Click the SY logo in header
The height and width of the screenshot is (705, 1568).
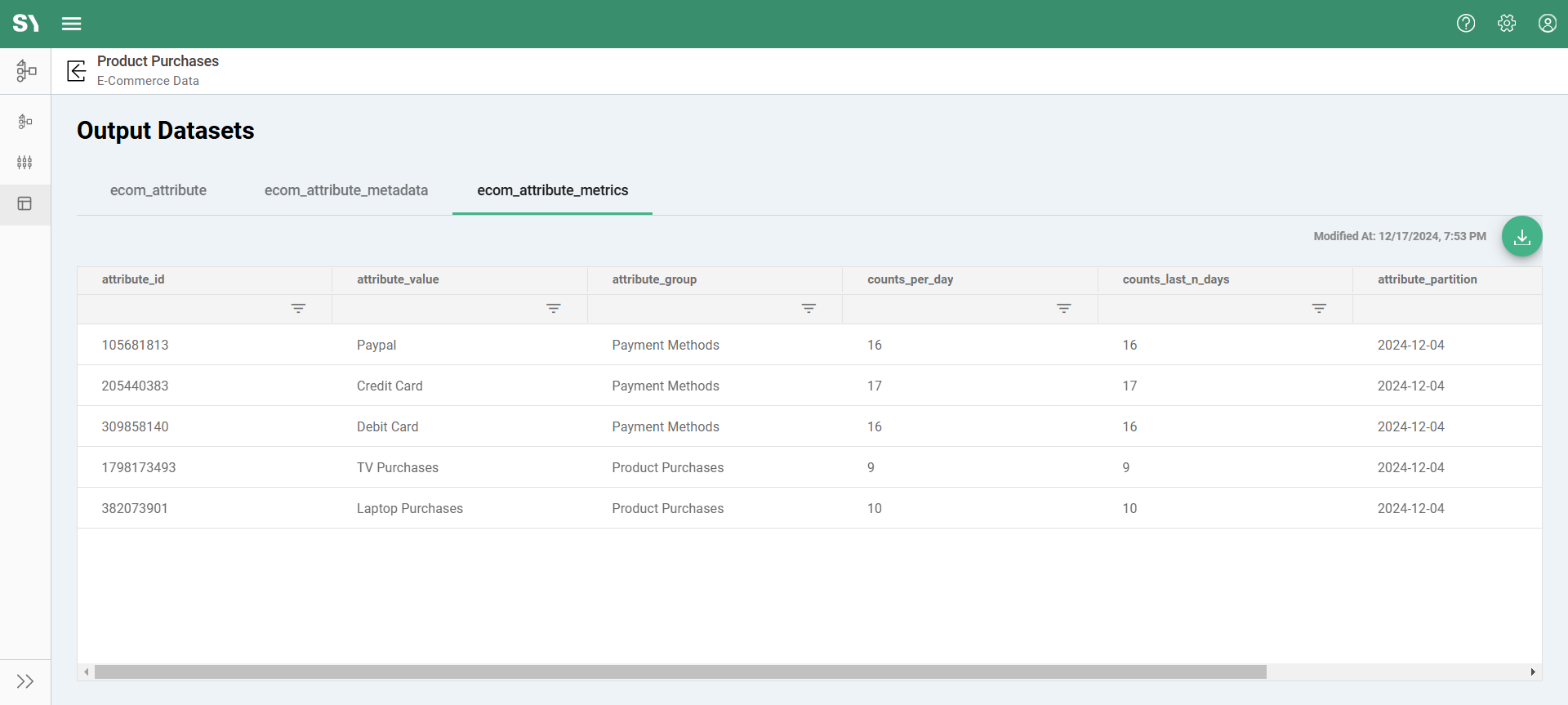[25, 24]
